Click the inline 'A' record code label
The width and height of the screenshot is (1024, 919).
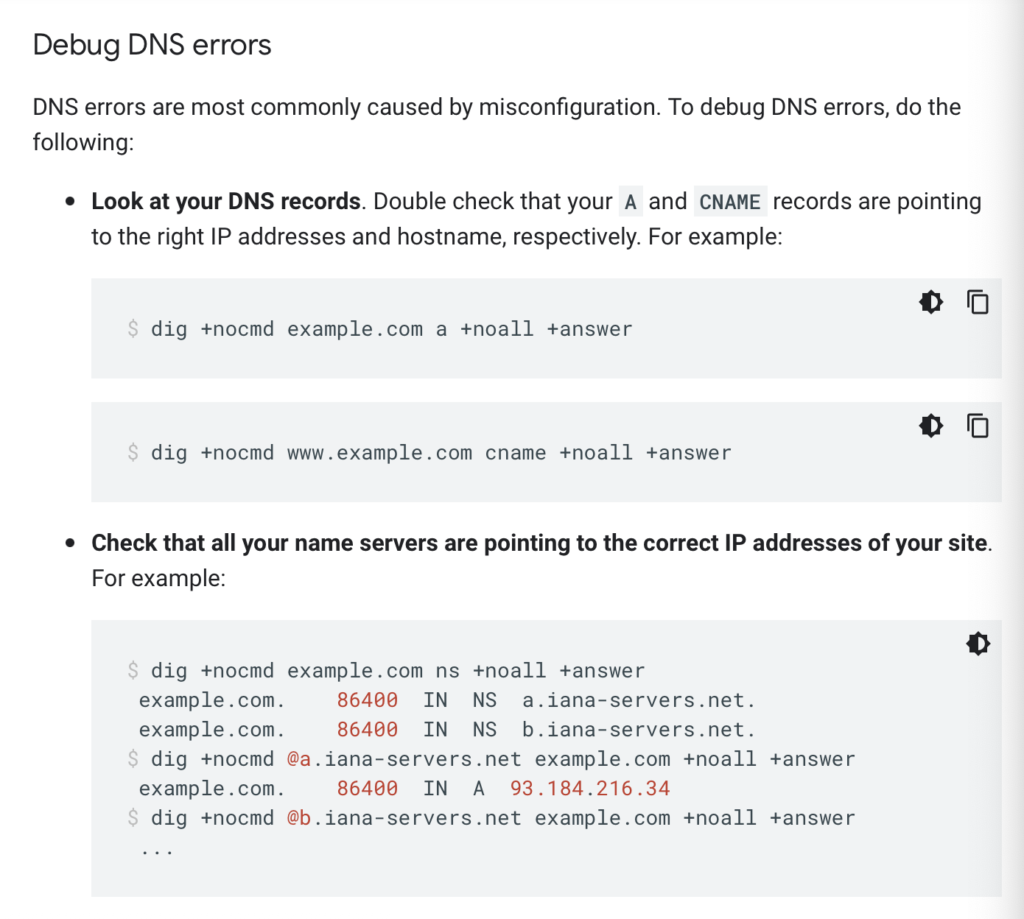630,202
